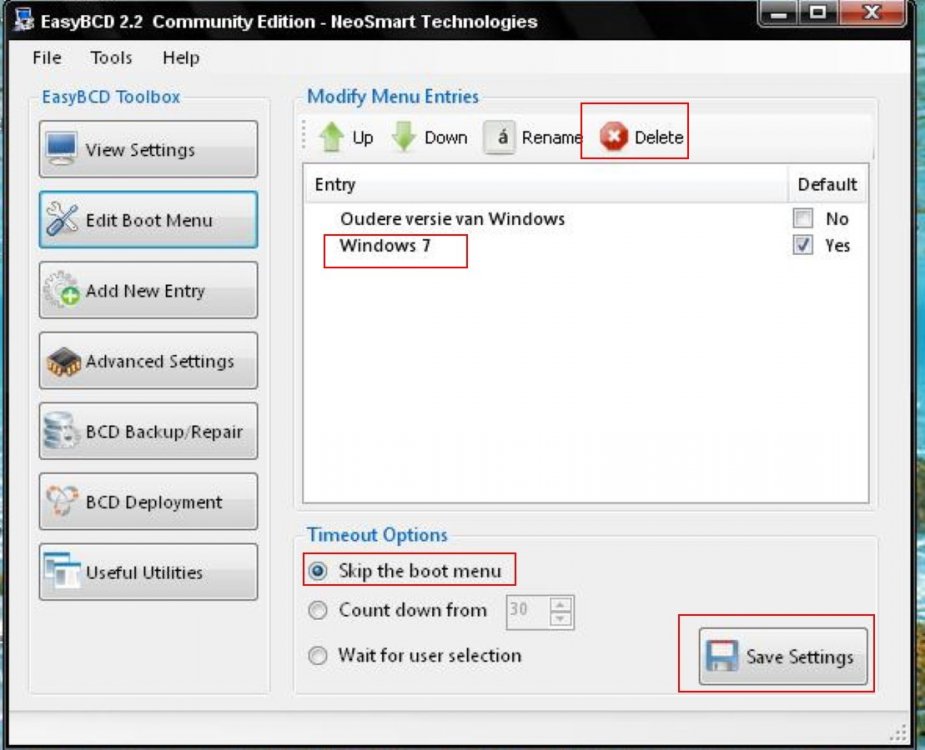Click the Rename toolbar icon

coord(500,137)
